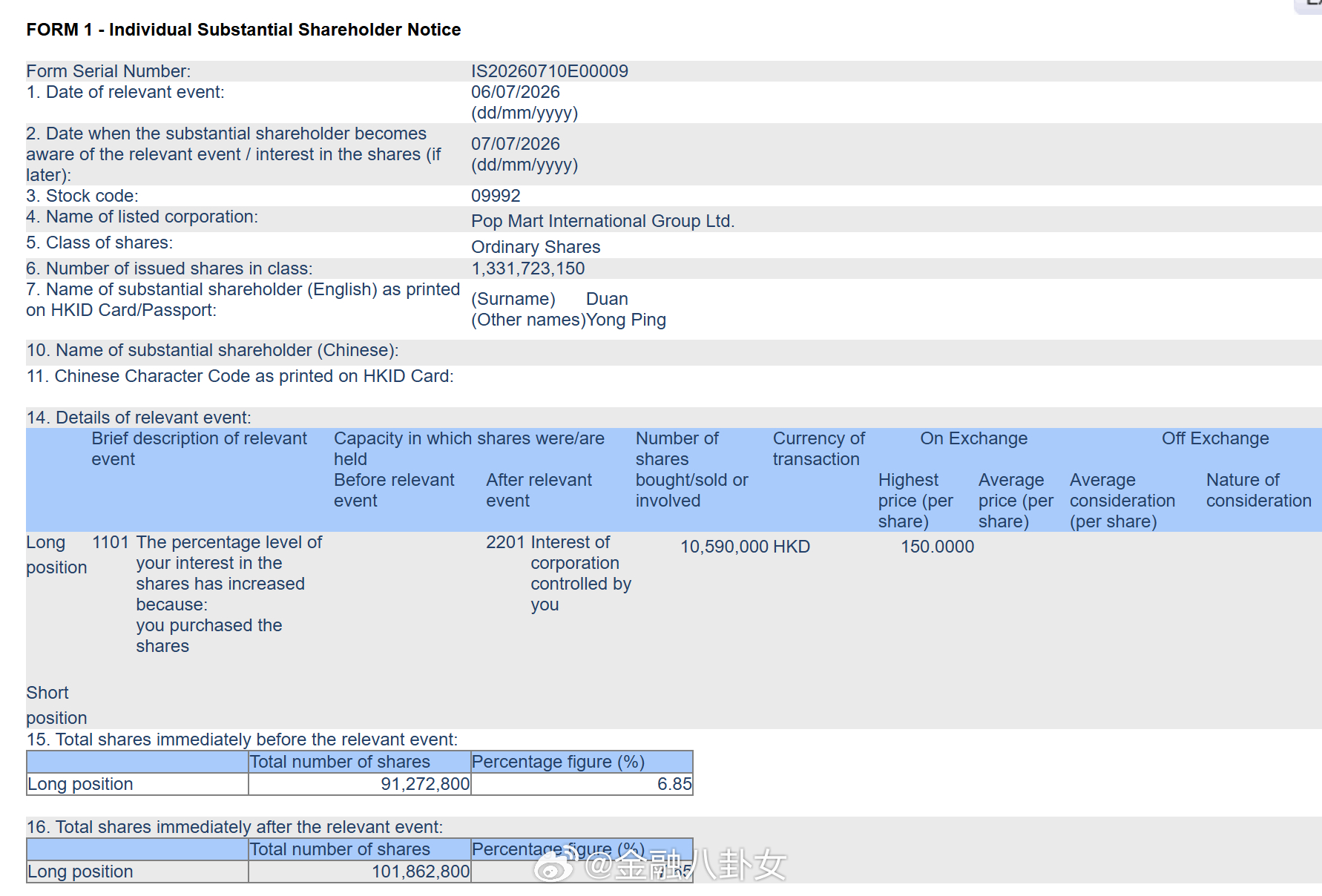Select capacity code 2201
The width and height of the screenshot is (1322, 896).
[x=505, y=542]
